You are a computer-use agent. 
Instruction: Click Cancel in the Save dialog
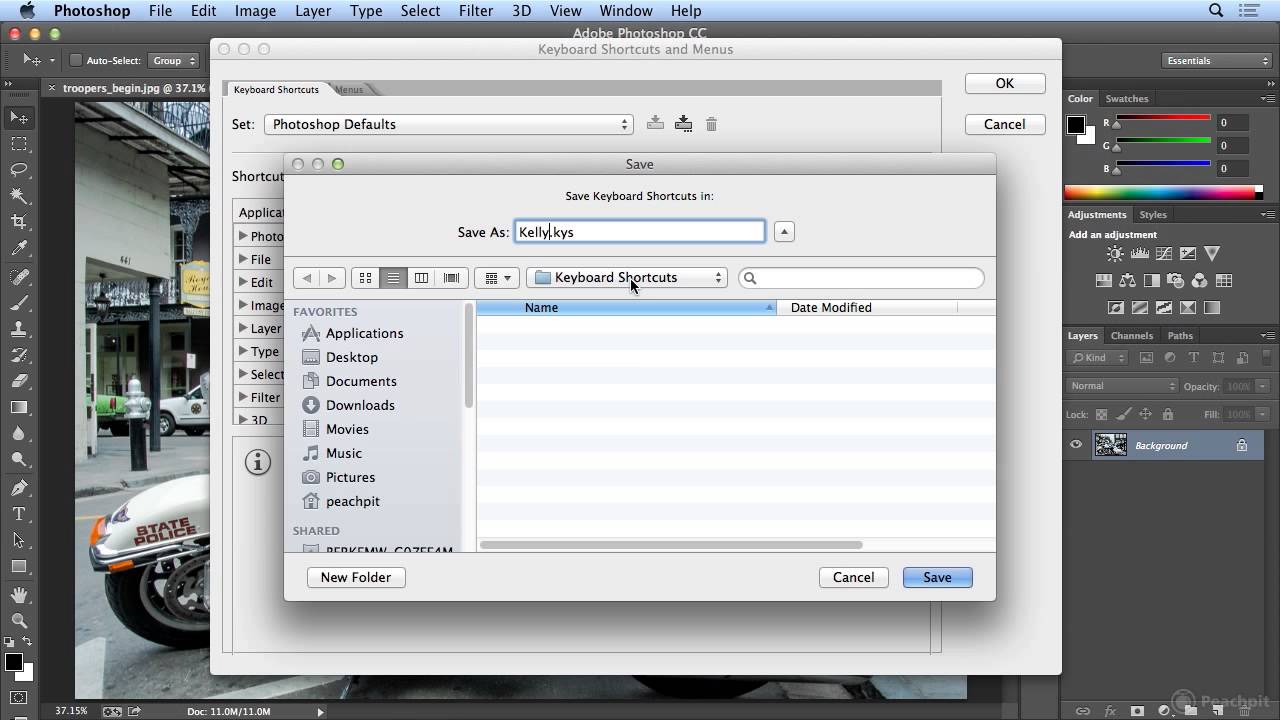click(x=853, y=577)
